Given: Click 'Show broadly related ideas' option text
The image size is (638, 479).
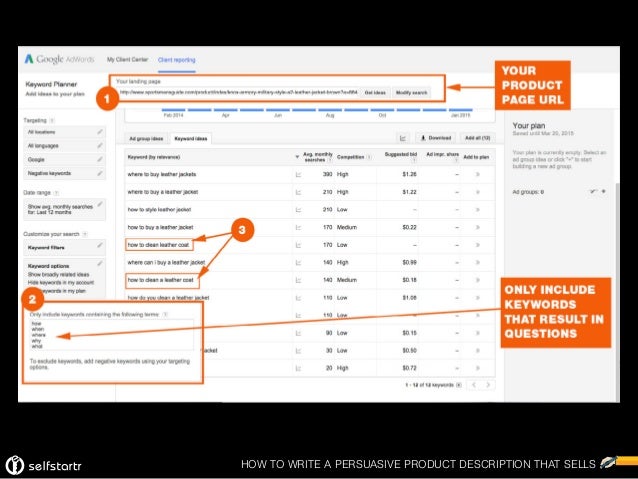Looking at the screenshot, I should [59, 275].
